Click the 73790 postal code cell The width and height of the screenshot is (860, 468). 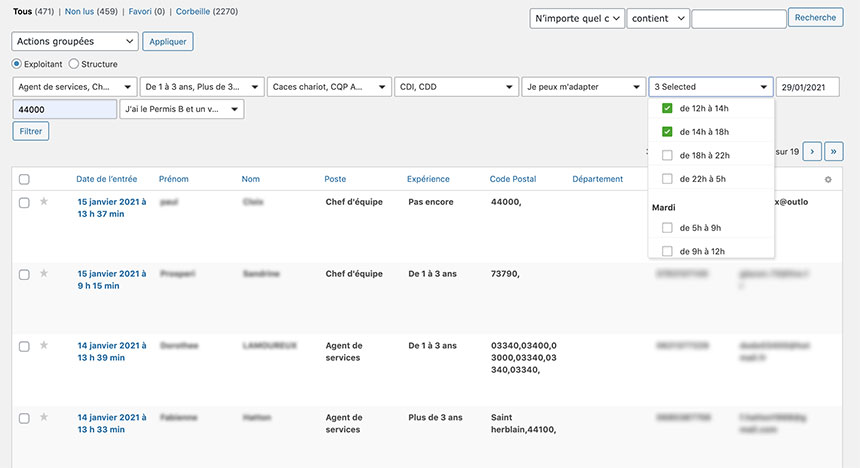coord(505,274)
